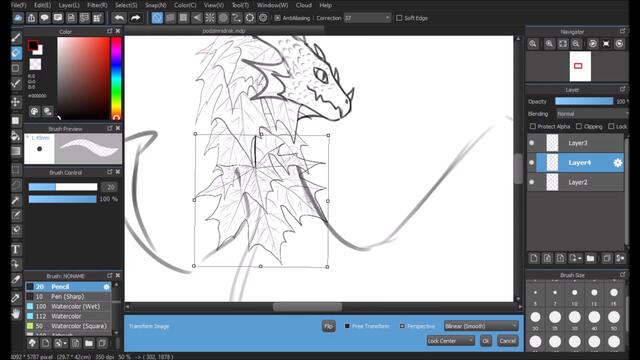This screenshot has width=640, height=360.
Task: Select the Lasso tool
Action: click(x=16, y=185)
